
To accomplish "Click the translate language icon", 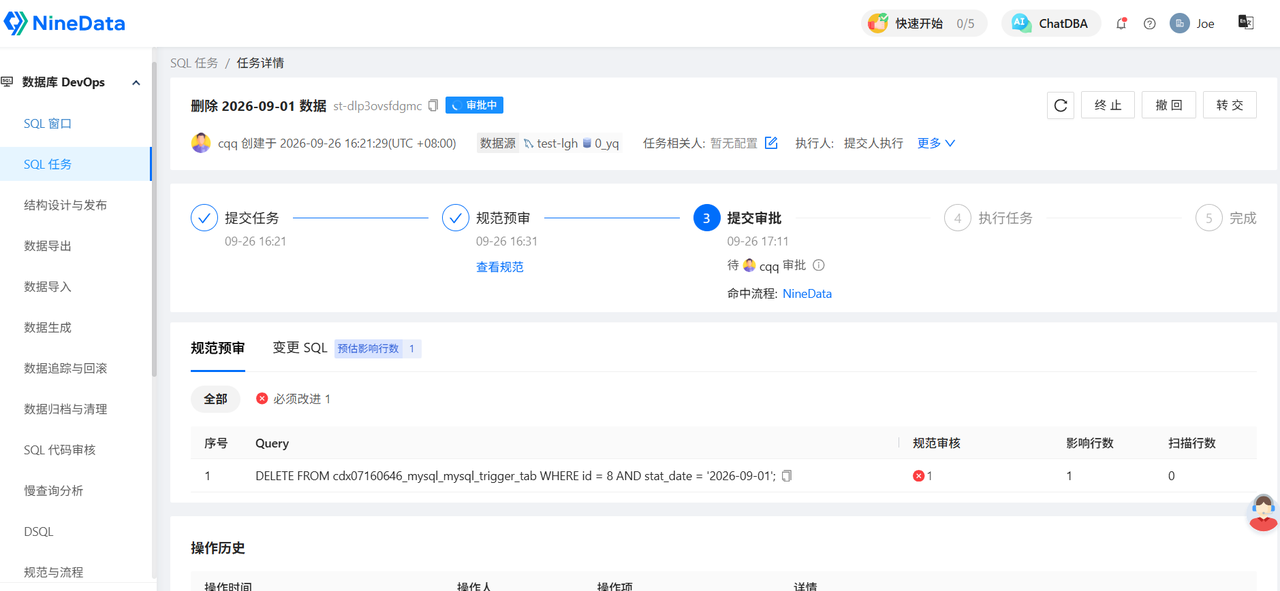I will pyautogui.click(x=1246, y=23).
